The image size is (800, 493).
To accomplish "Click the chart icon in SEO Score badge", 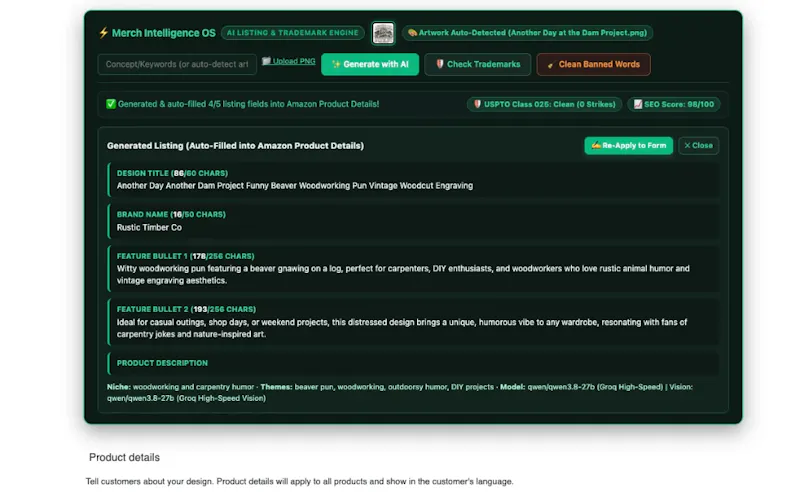I will click(x=638, y=104).
